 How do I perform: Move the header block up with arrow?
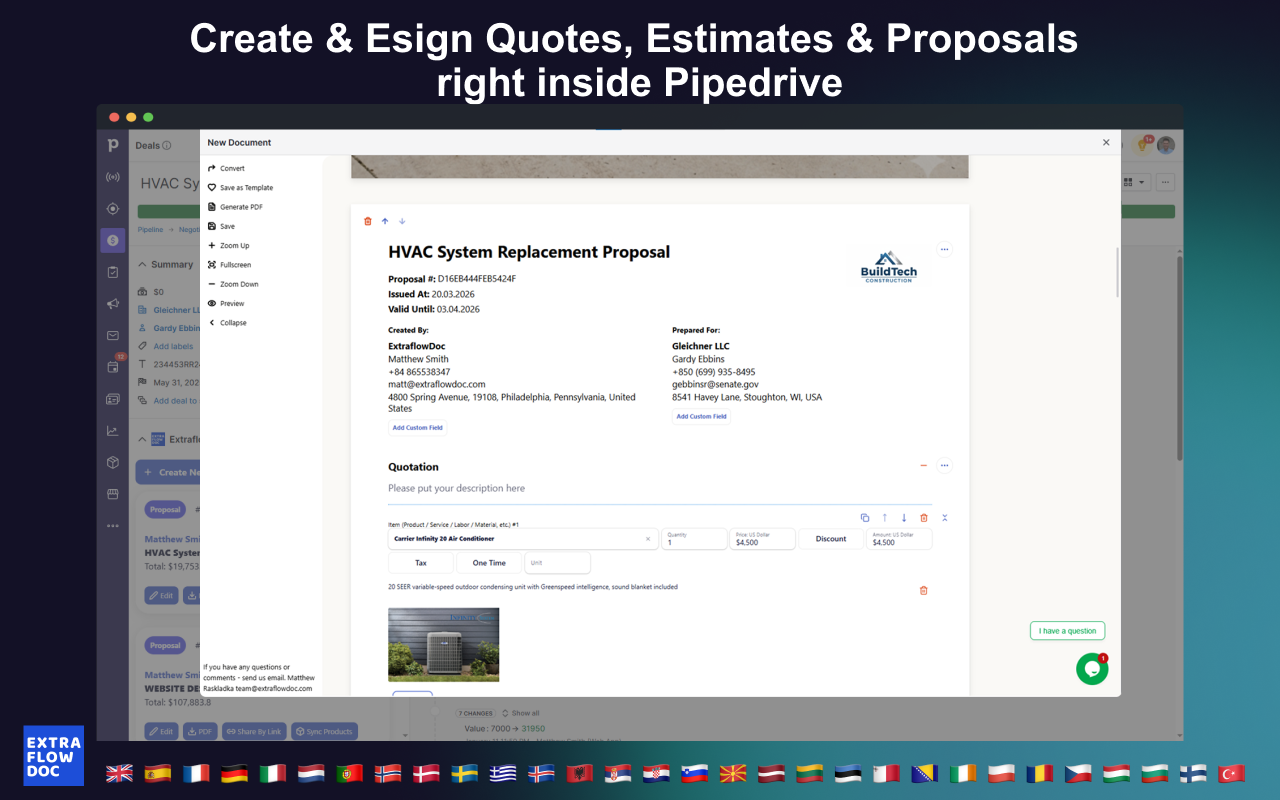coord(385,221)
